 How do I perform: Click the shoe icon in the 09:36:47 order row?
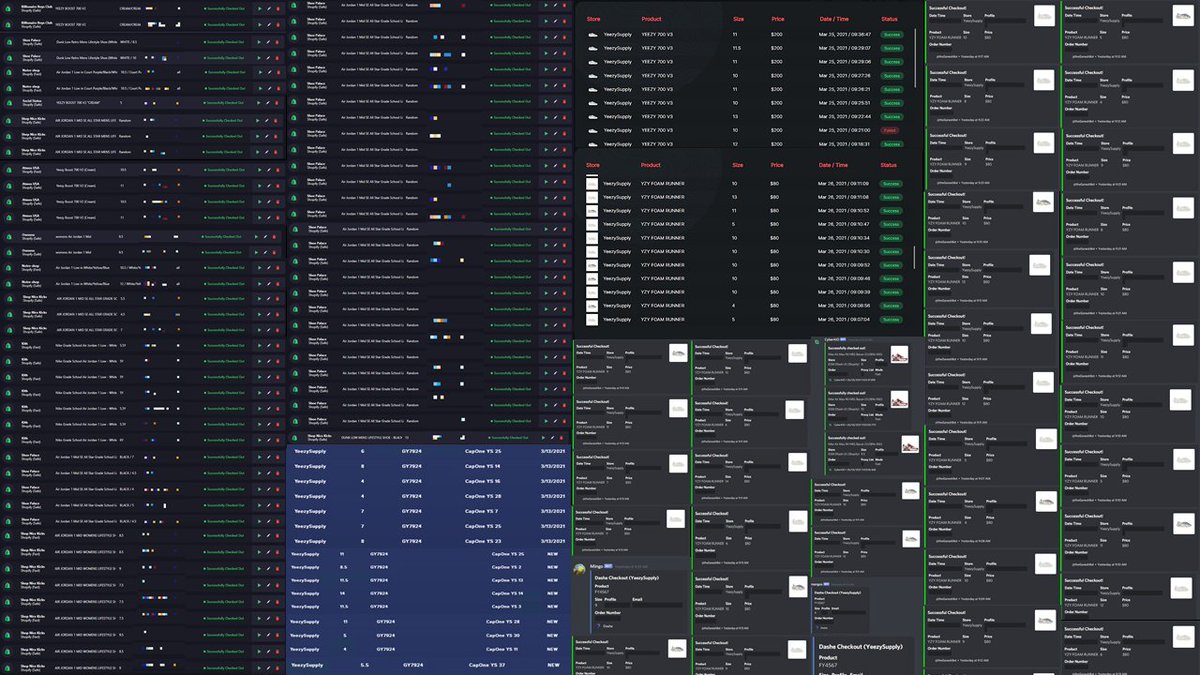(x=593, y=34)
